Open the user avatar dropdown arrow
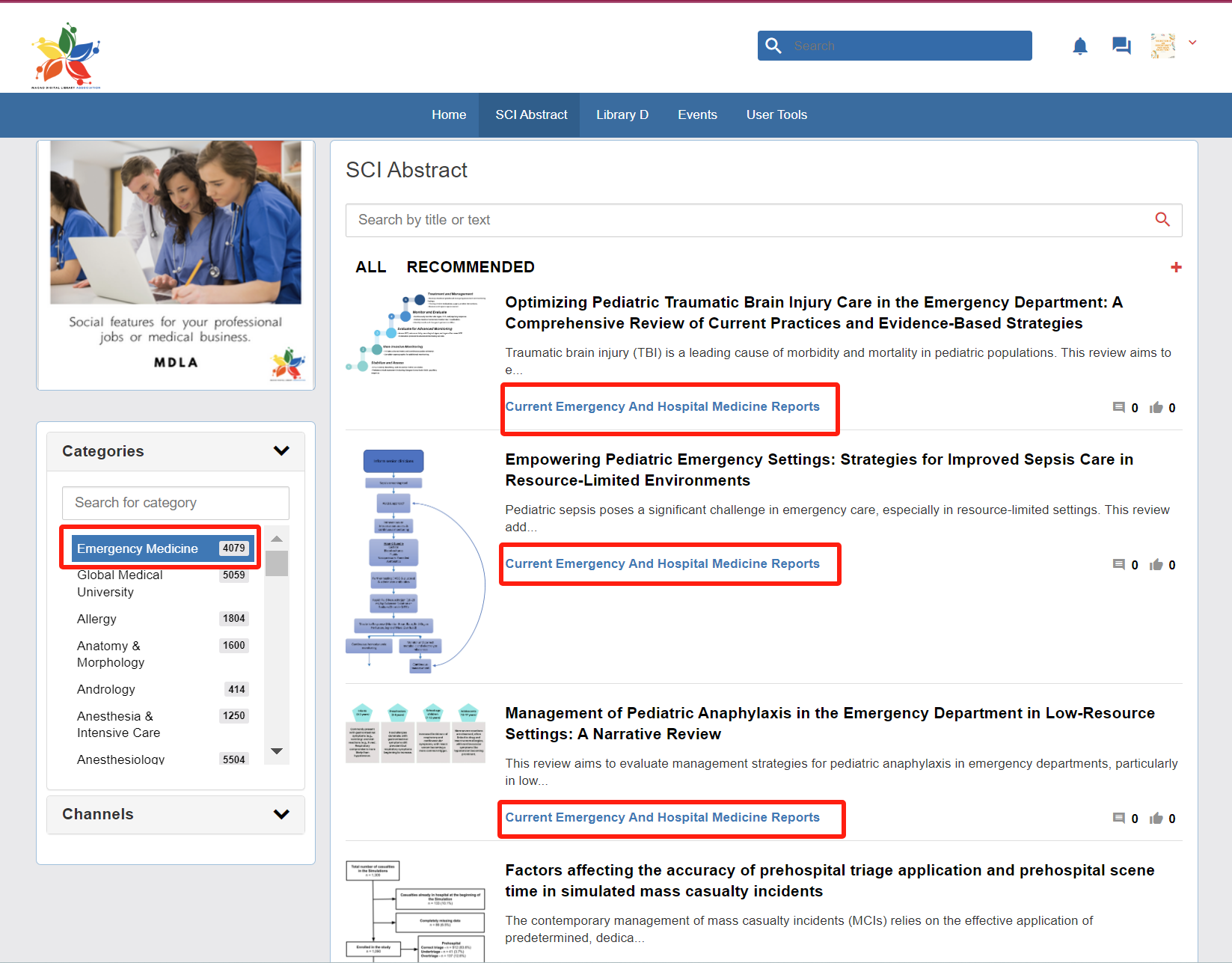The height and width of the screenshot is (963, 1232). pos(1192,43)
